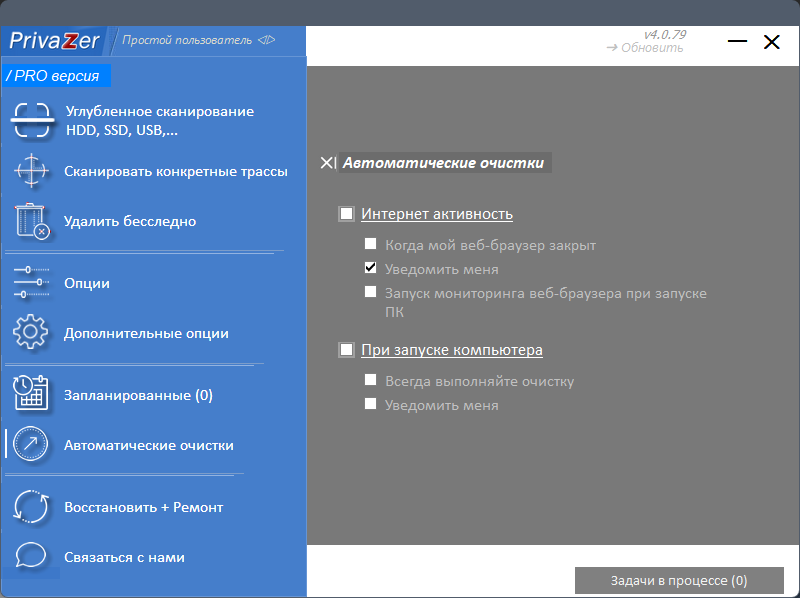Click the Автоматические очистки panel title
This screenshot has width=800, height=598.
[x=443, y=163]
